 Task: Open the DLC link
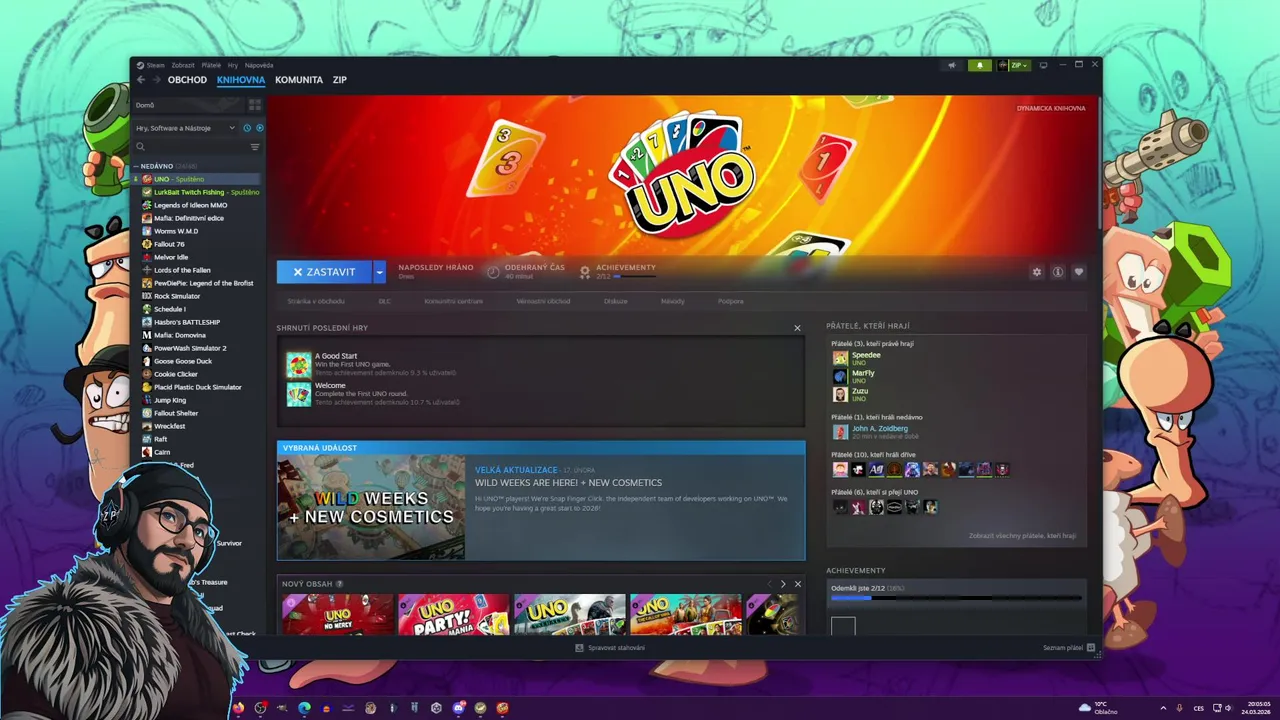(x=384, y=301)
